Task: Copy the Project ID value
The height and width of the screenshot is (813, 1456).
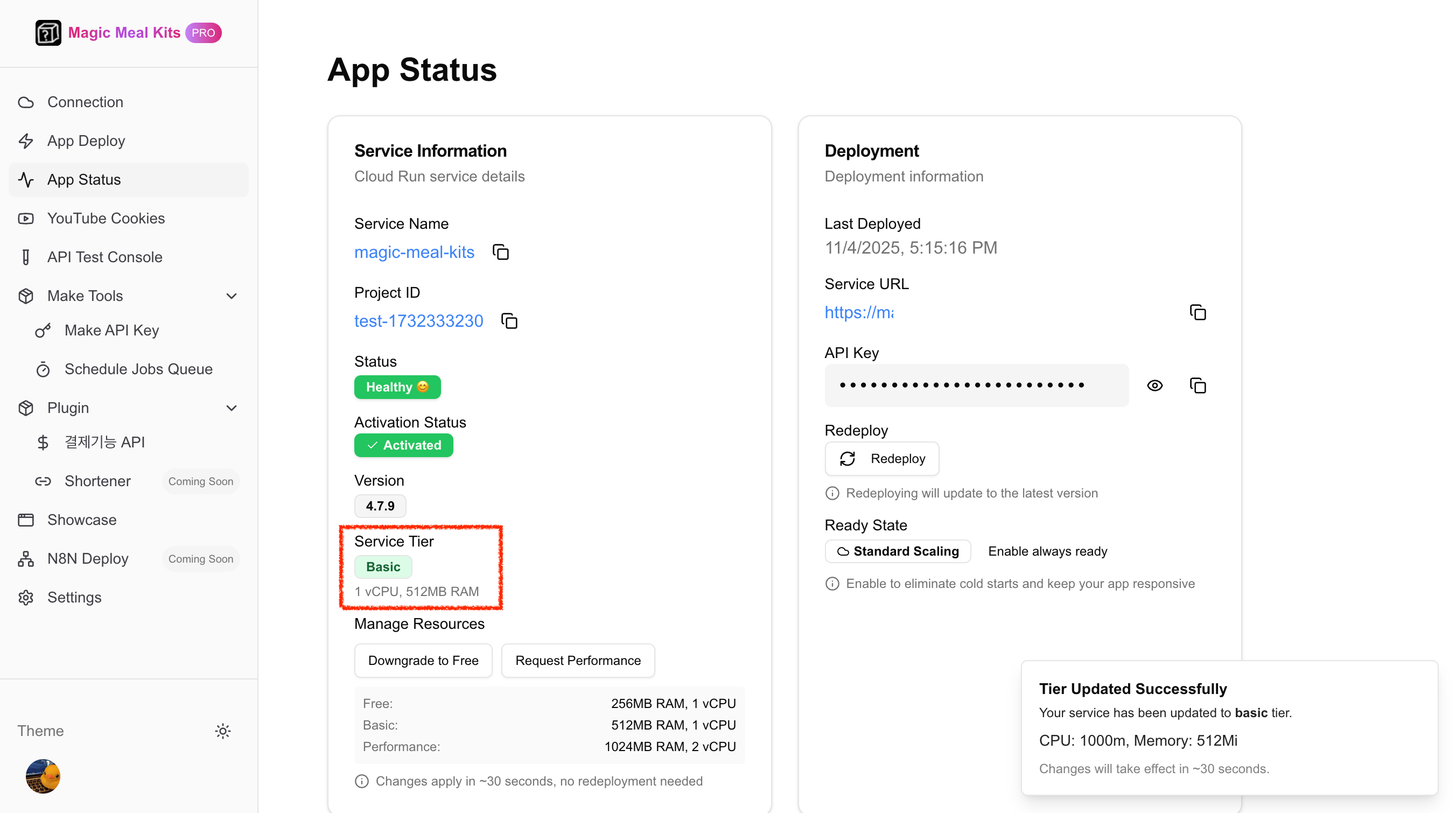Action: [509, 321]
